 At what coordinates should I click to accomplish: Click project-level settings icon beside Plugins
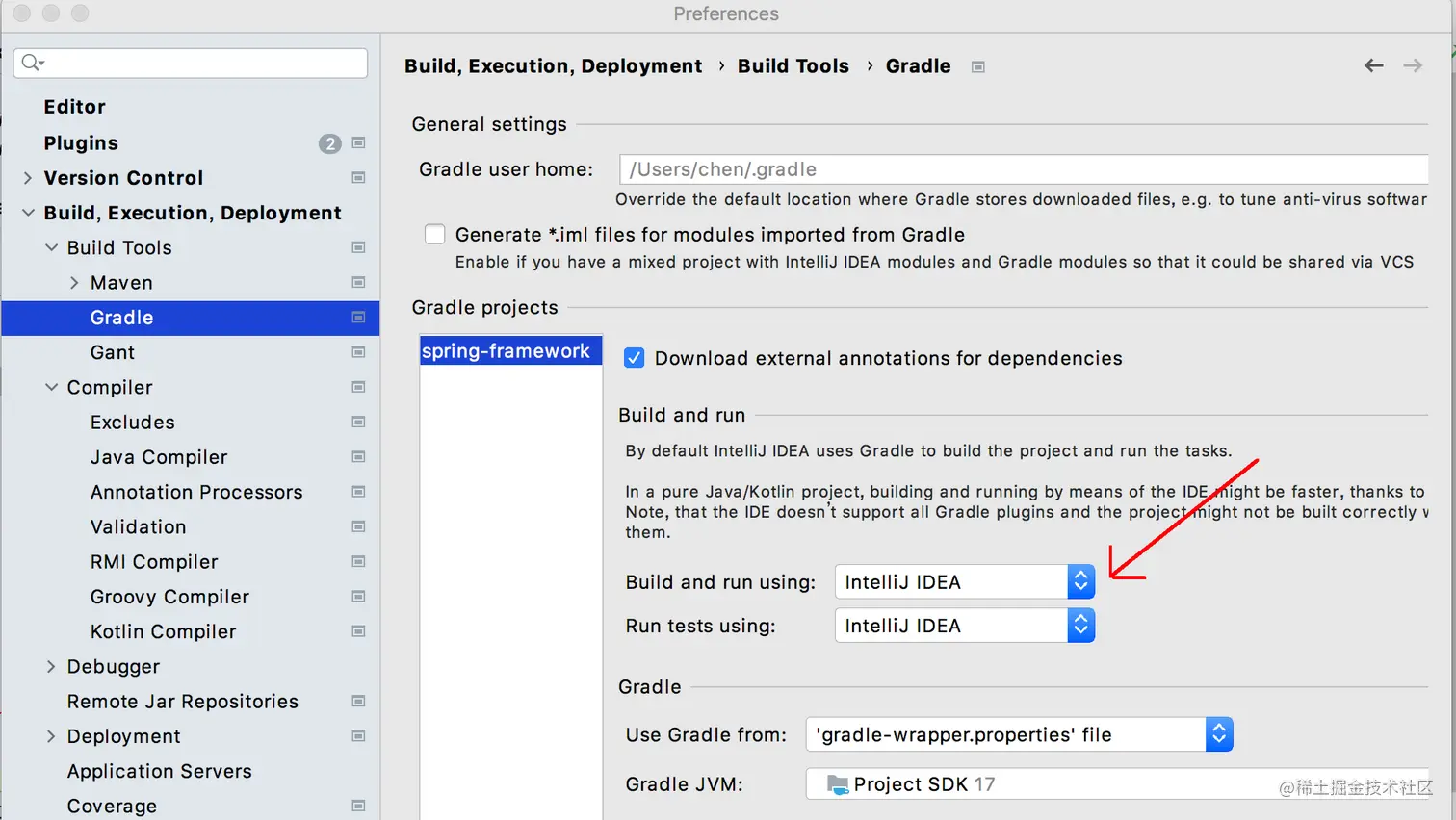click(358, 143)
